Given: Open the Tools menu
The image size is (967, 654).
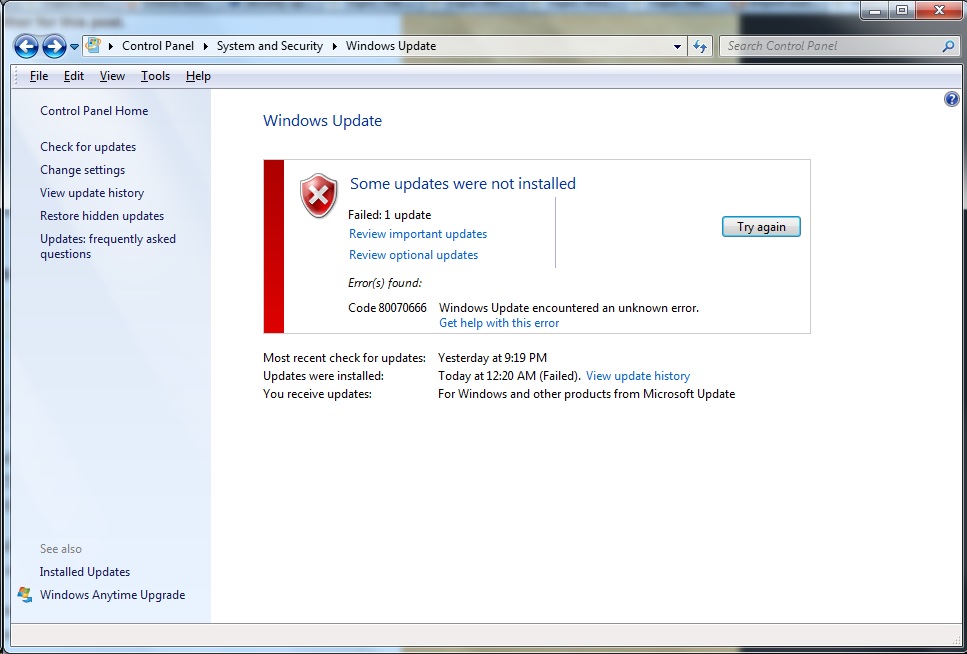Looking at the screenshot, I should (x=155, y=76).
